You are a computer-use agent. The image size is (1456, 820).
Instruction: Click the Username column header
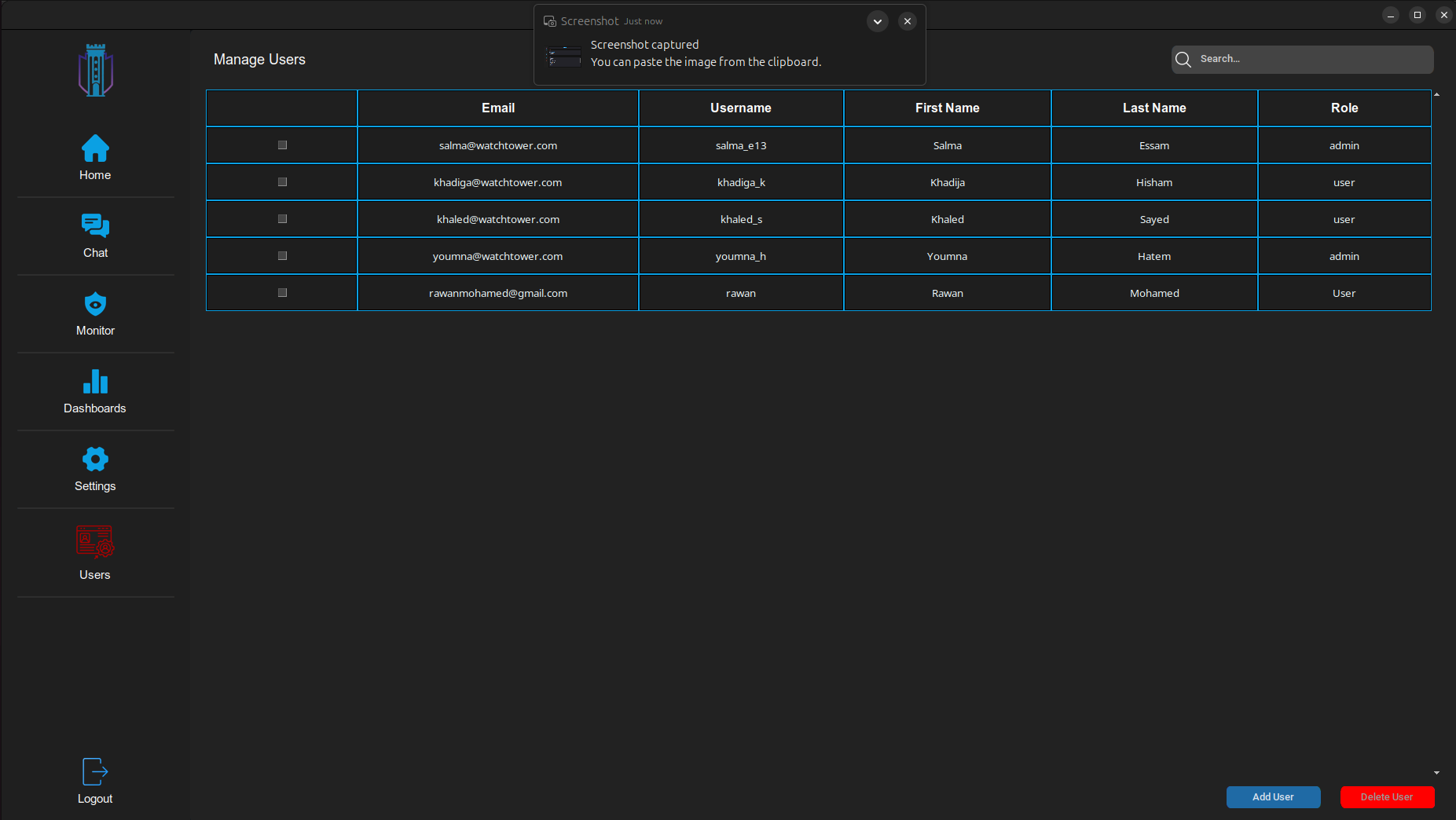point(741,108)
